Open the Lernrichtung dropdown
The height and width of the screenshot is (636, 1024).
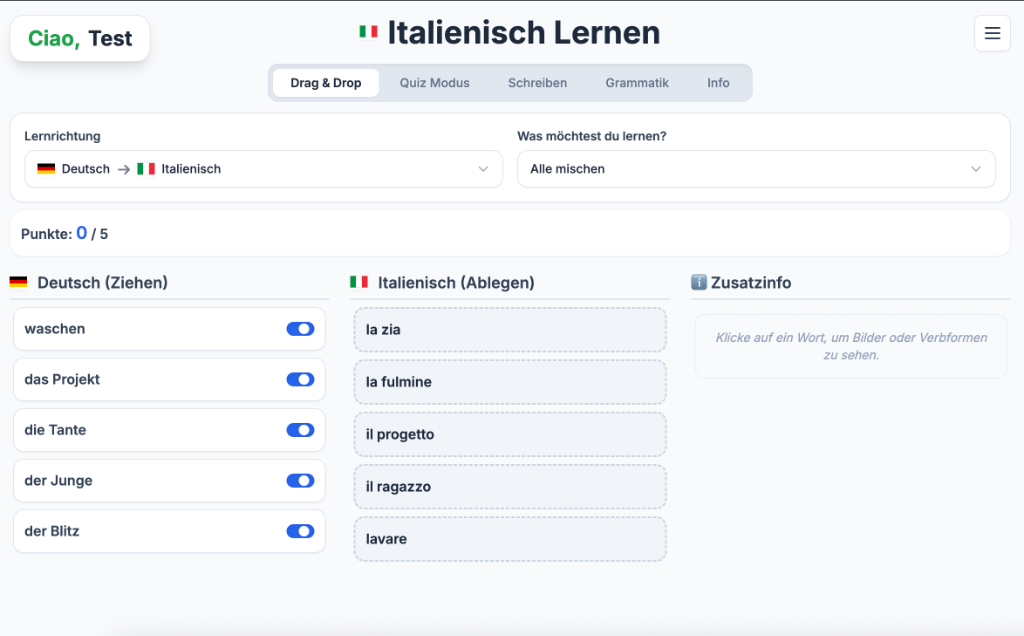click(263, 169)
